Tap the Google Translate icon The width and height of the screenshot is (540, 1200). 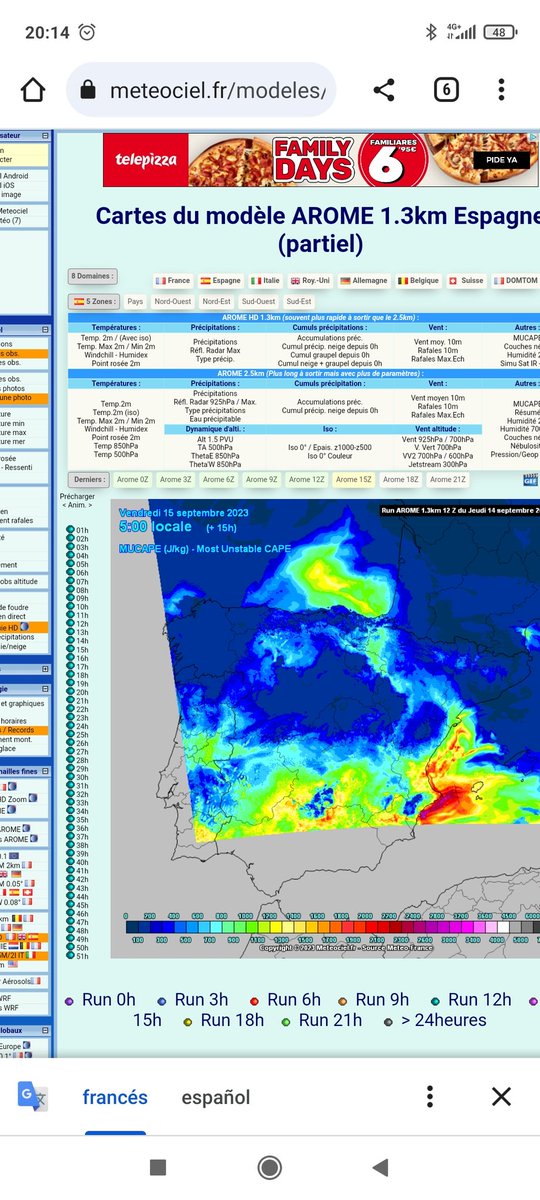33,1097
